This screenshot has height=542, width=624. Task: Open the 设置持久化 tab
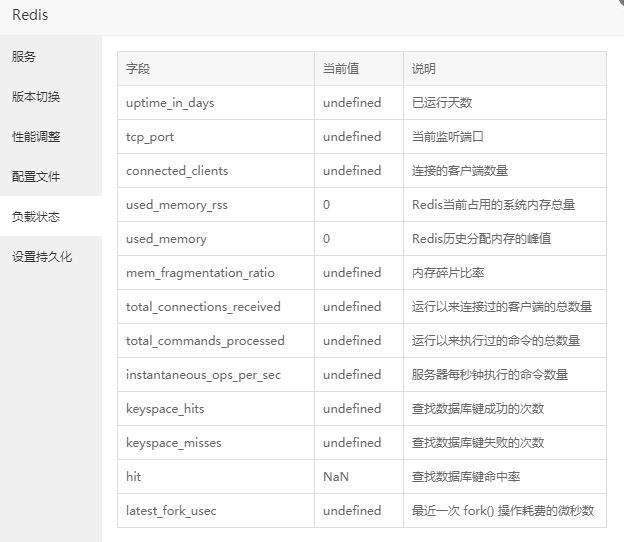coord(51,257)
